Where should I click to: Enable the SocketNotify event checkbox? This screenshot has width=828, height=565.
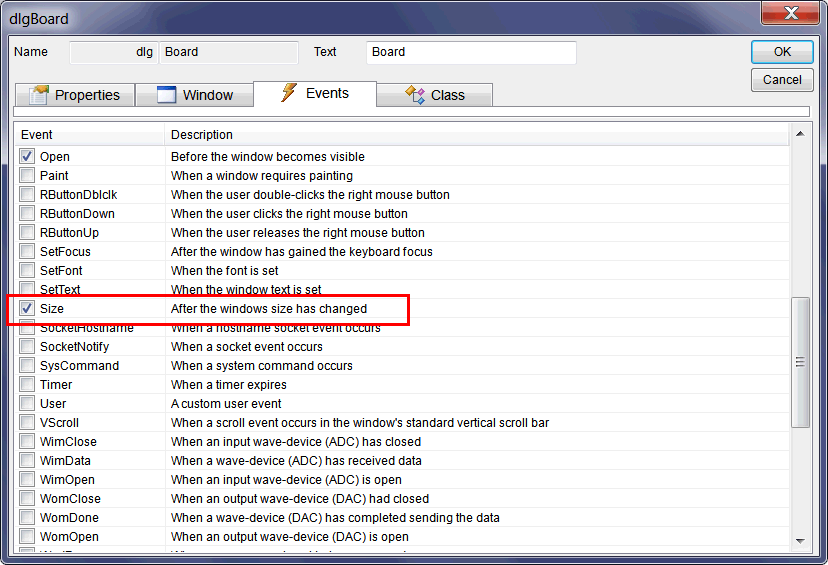pos(27,346)
